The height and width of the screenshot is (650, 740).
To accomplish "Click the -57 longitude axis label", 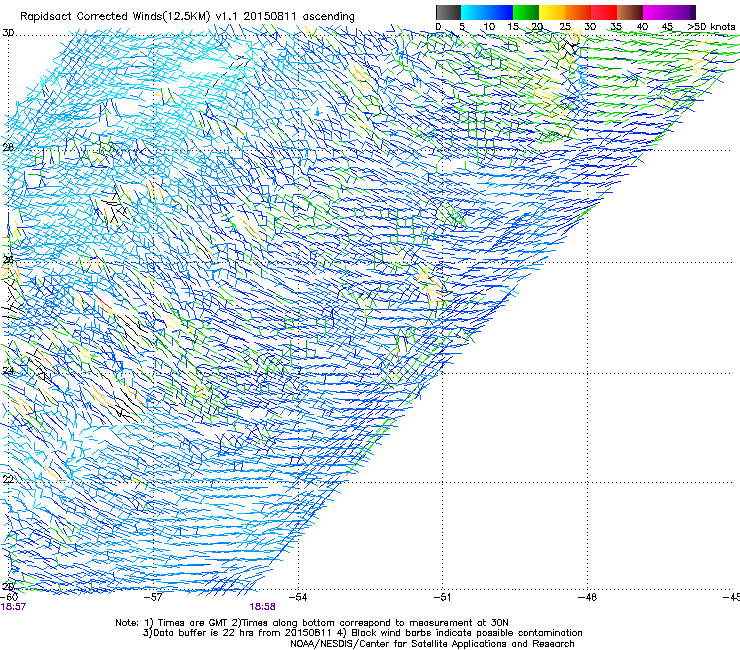I will point(153,597).
